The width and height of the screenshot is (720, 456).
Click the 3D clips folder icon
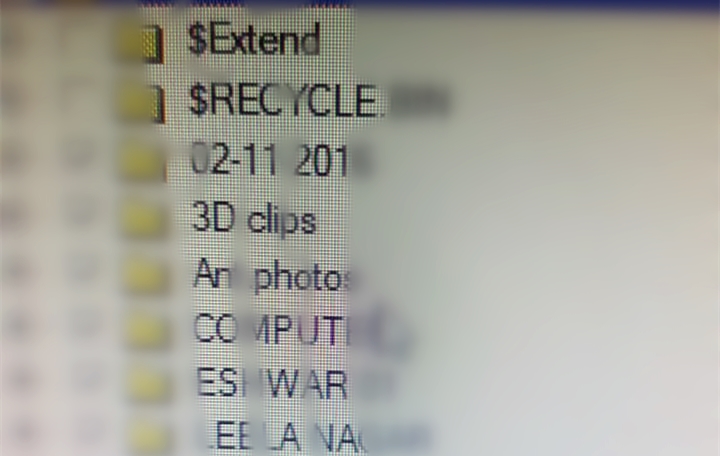pos(146,220)
